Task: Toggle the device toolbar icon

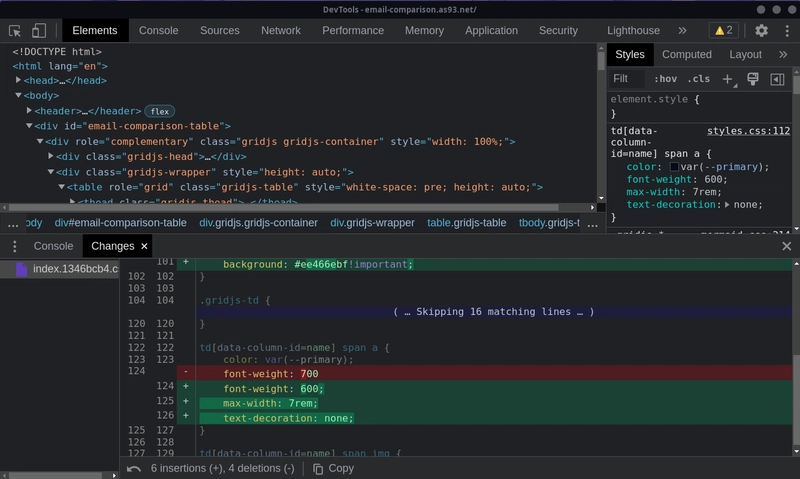Action: pos(39,31)
